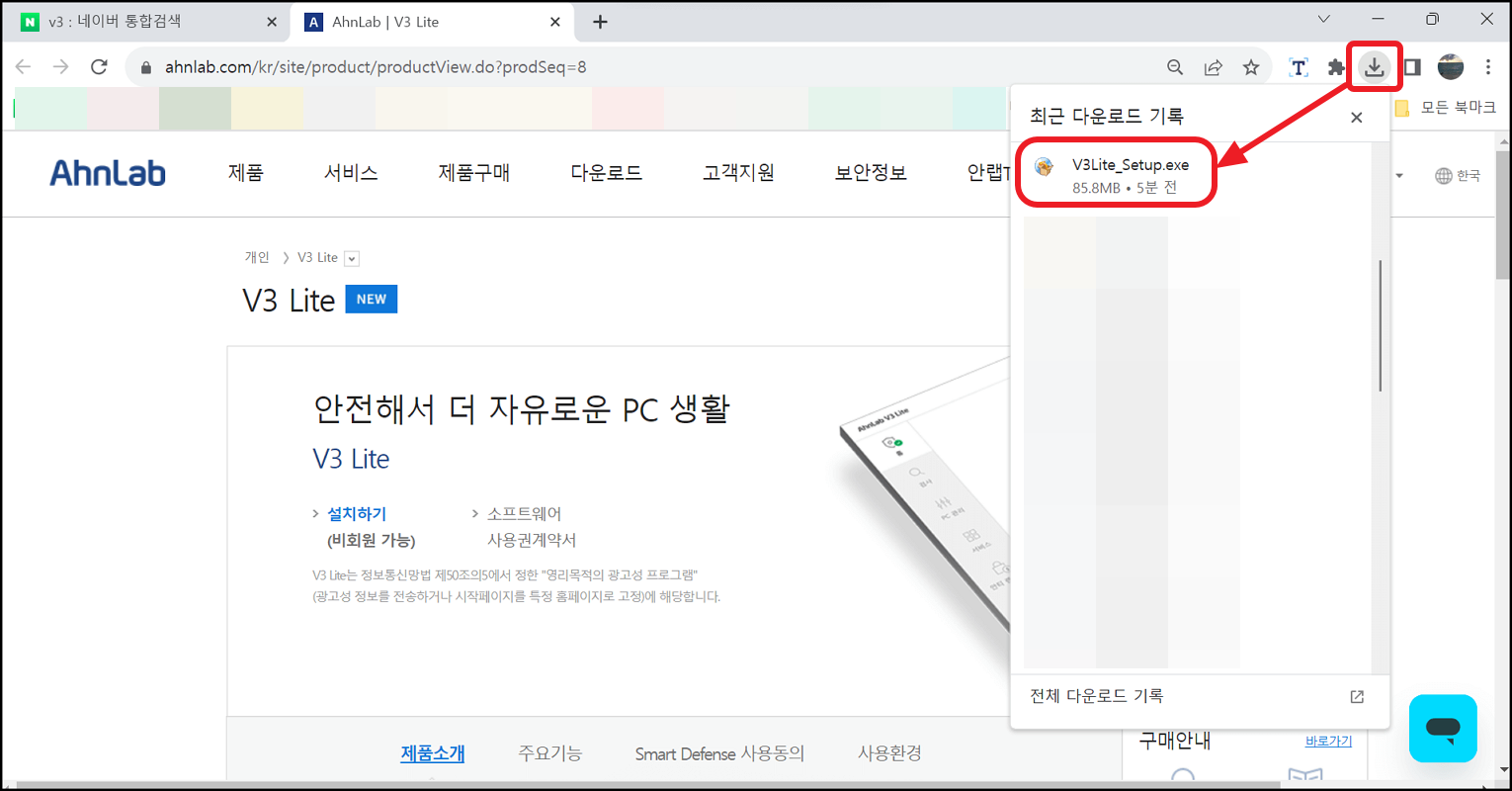This screenshot has width=1512, height=791.
Task: Open the 한국 language selector arrow
Action: [1398, 174]
